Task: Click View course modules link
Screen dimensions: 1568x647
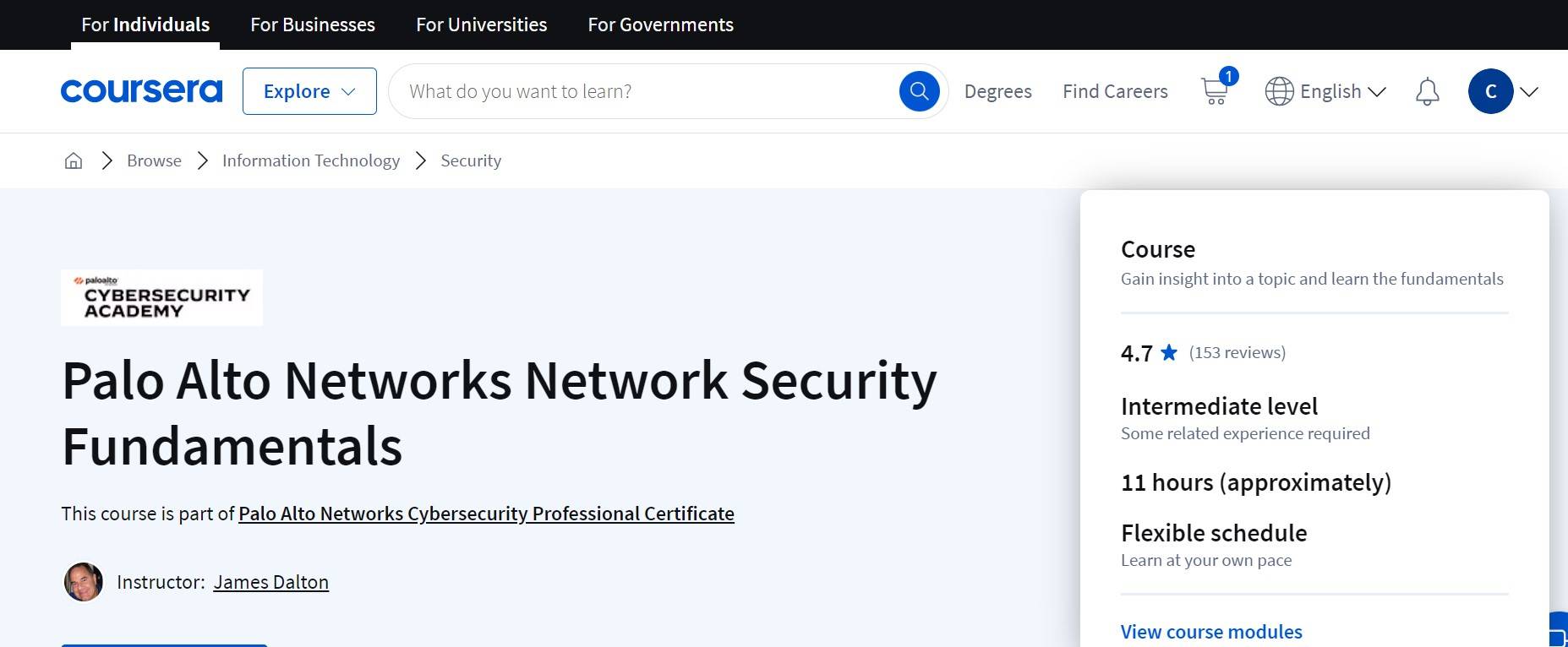Action: 1211,632
